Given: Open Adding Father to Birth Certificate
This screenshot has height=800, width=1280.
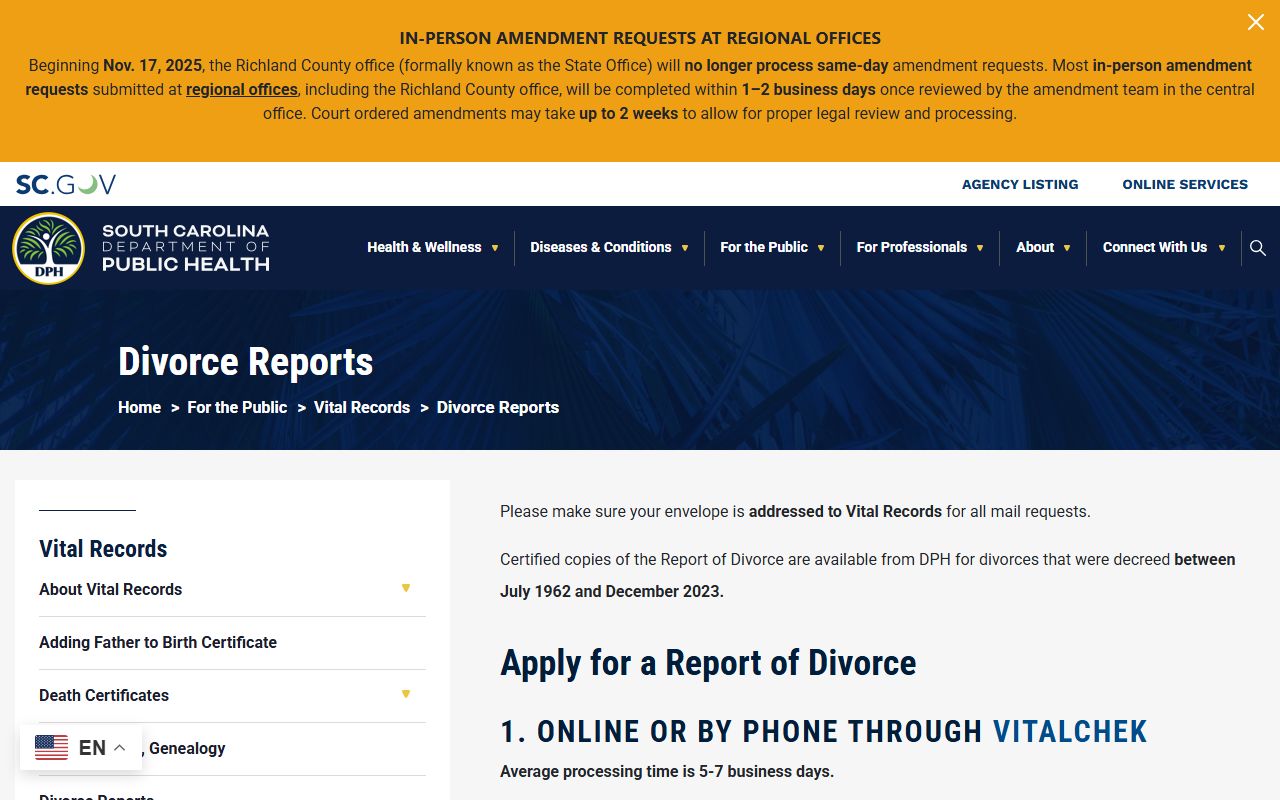Looking at the screenshot, I should click(x=158, y=642).
